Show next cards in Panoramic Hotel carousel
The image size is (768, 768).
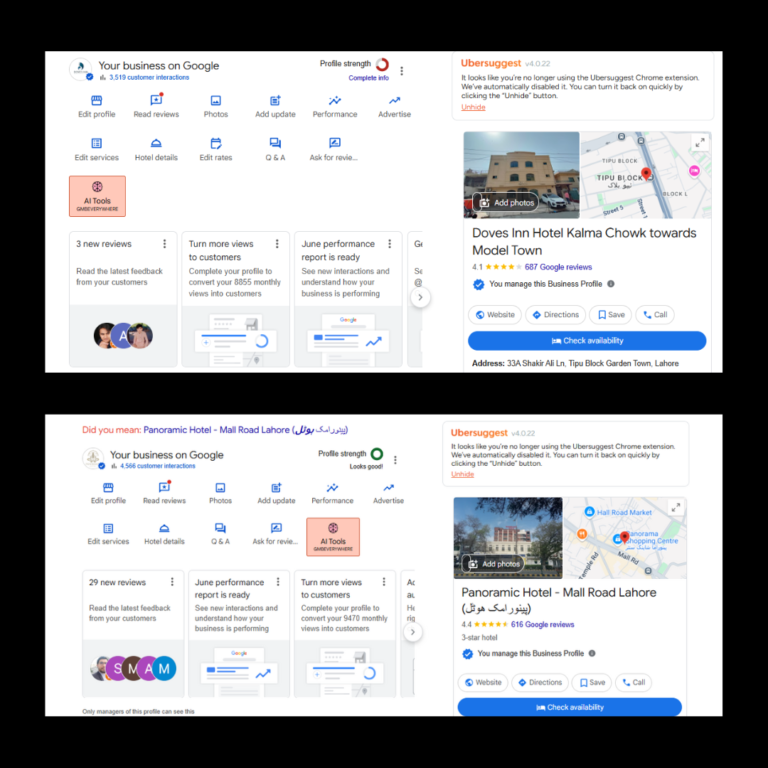pos(413,632)
